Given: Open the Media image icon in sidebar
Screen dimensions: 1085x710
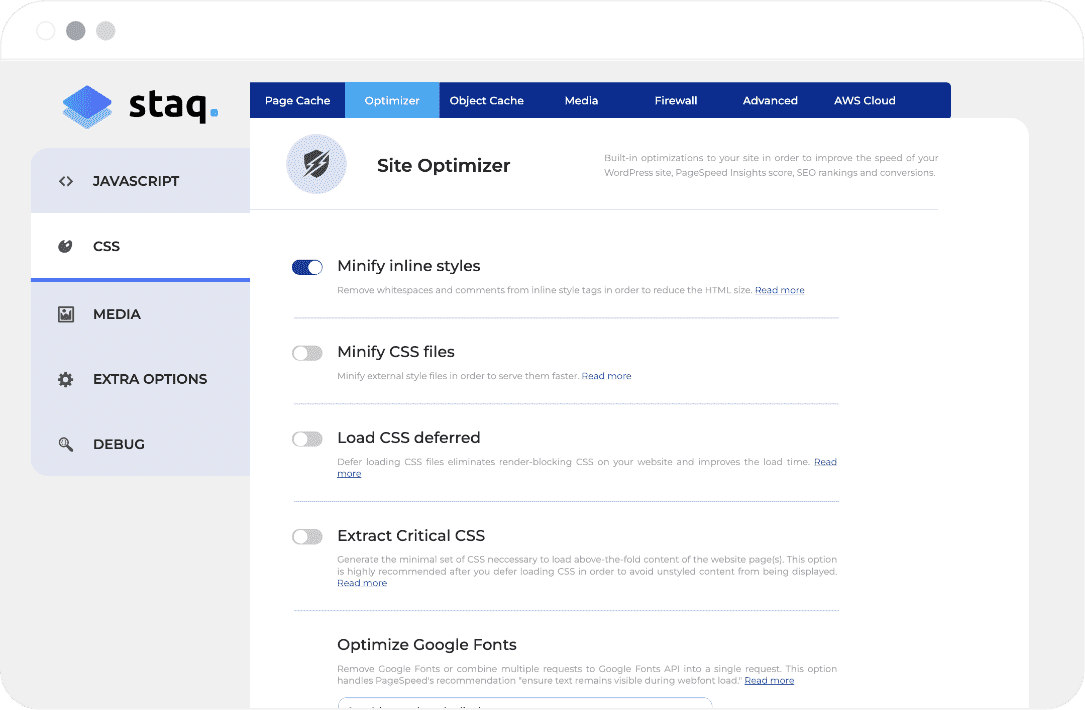Looking at the screenshot, I should tap(65, 313).
